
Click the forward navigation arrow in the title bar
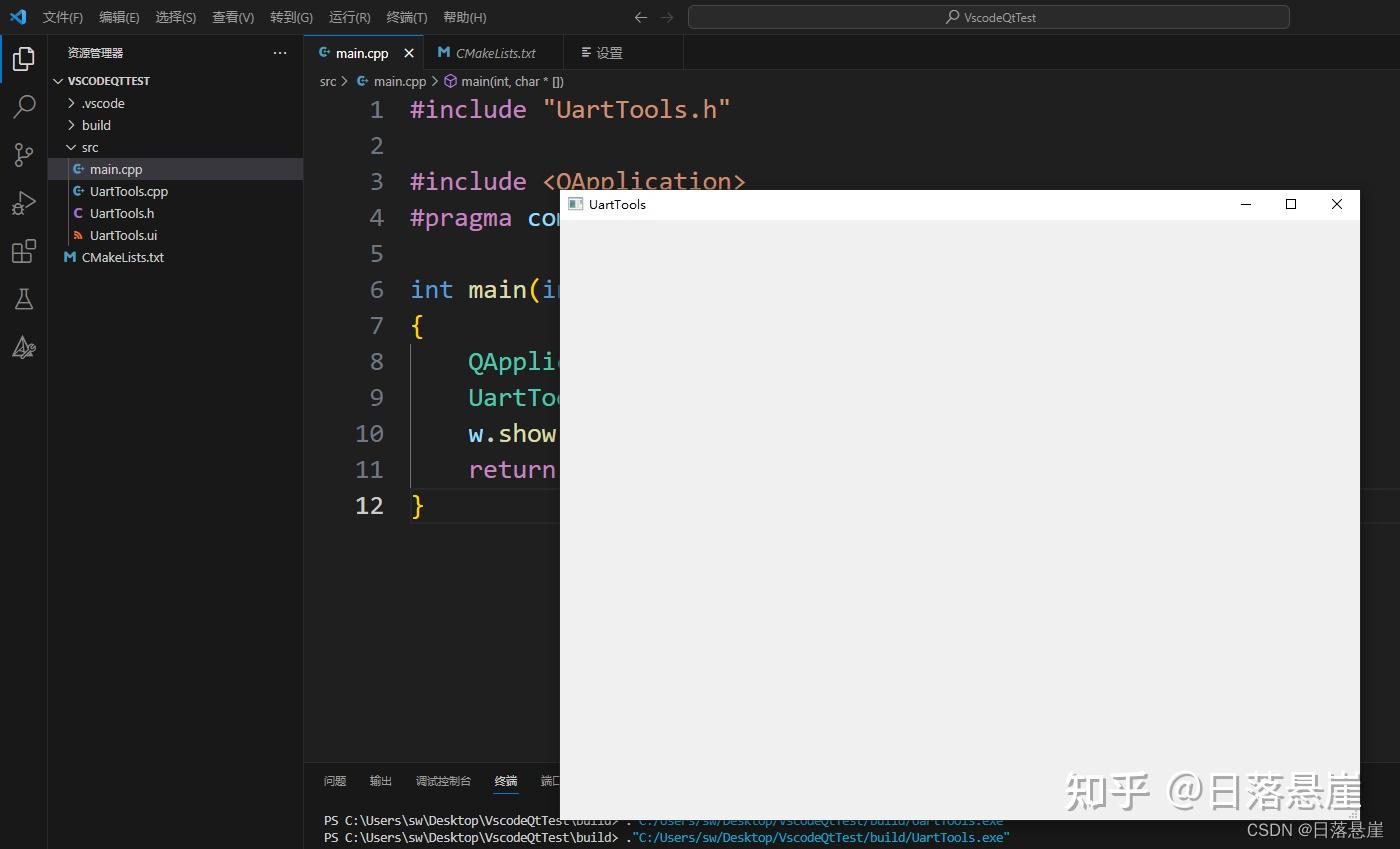point(667,17)
